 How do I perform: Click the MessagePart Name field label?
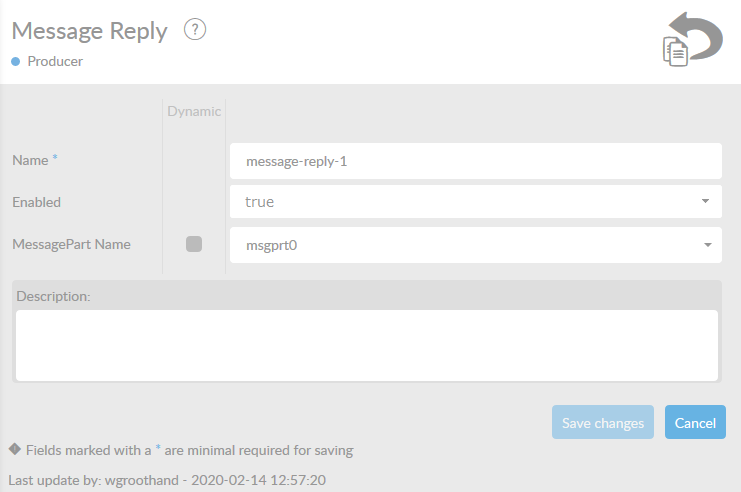click(71, 244)
